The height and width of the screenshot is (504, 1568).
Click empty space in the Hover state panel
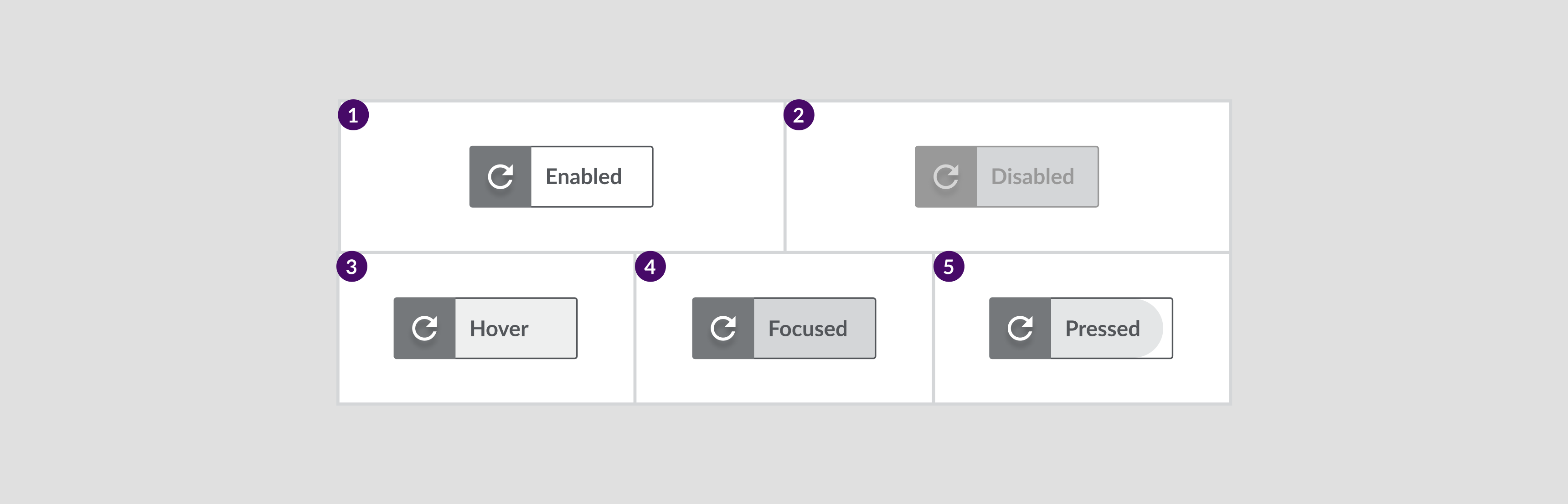pyautogui.click(x=487, y=381)
